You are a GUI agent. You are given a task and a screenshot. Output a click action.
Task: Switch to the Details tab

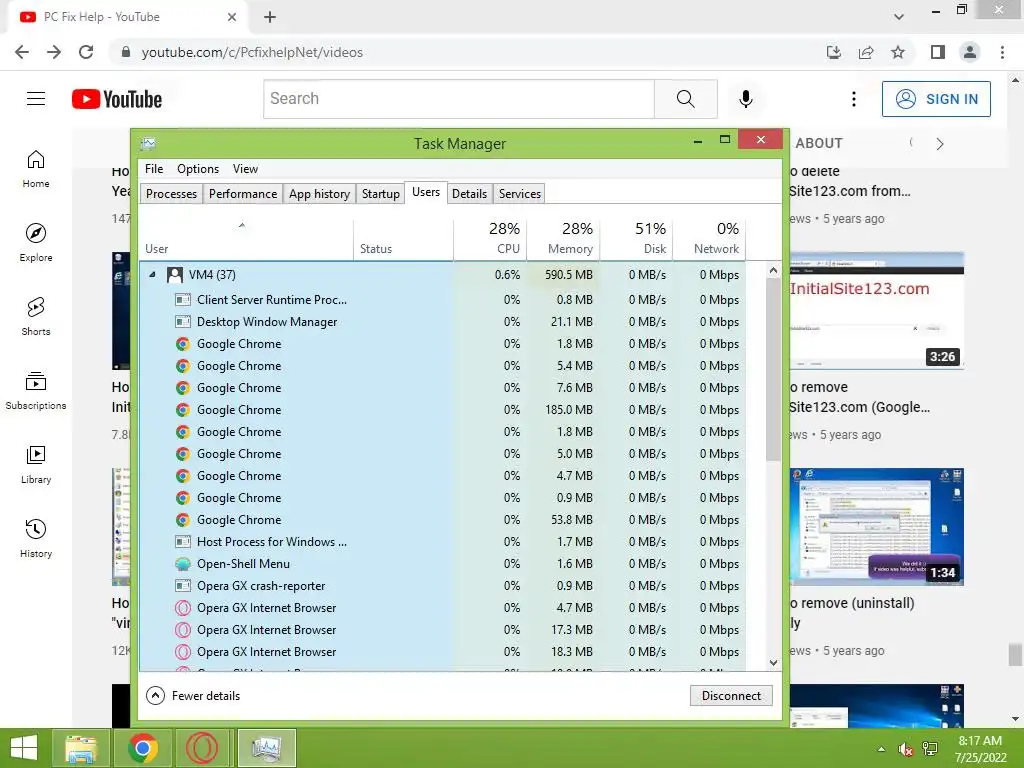pyautogui.click(x=470, y=194)
